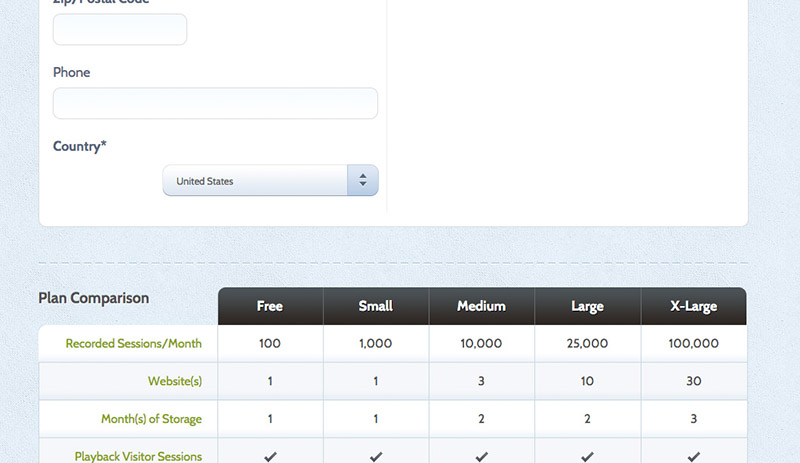Select the Large plan column header
This screenshot has width=800, height=463.
[x=587, y=306]
